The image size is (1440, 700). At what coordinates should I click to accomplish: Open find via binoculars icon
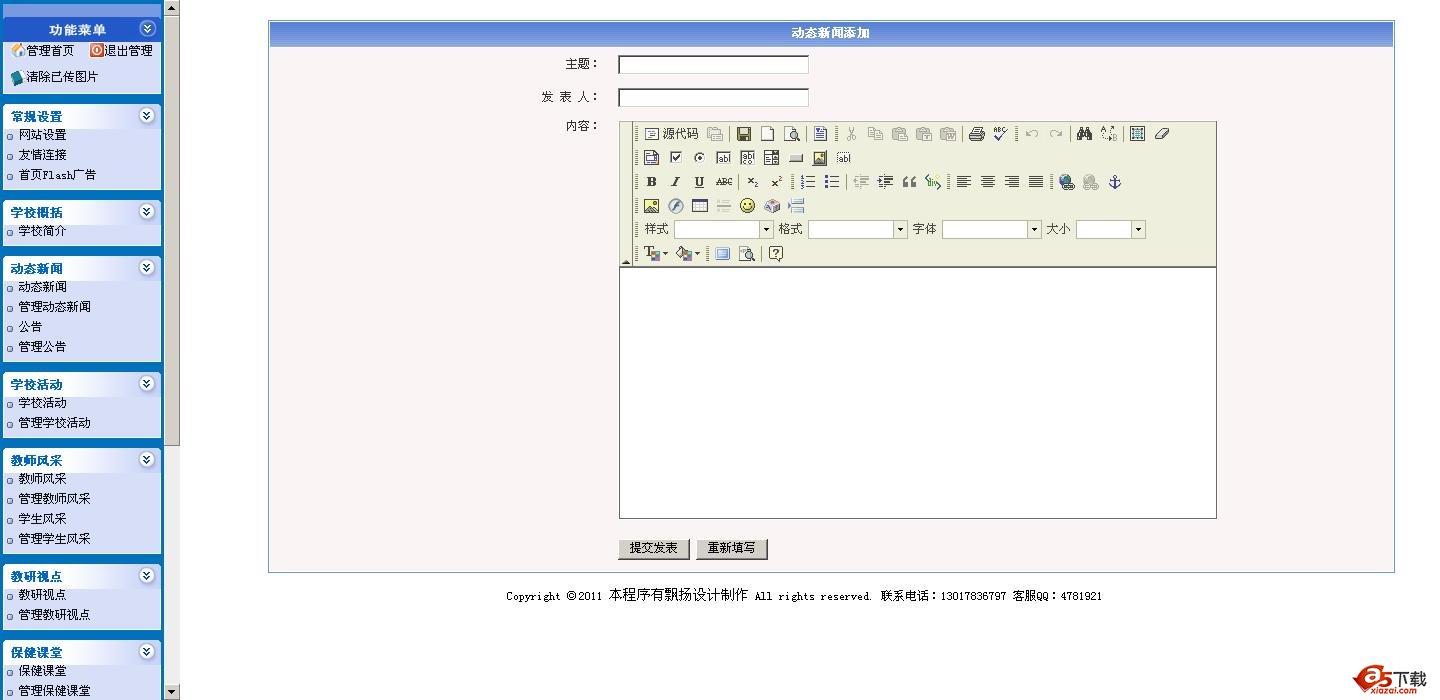point(1084,134)
